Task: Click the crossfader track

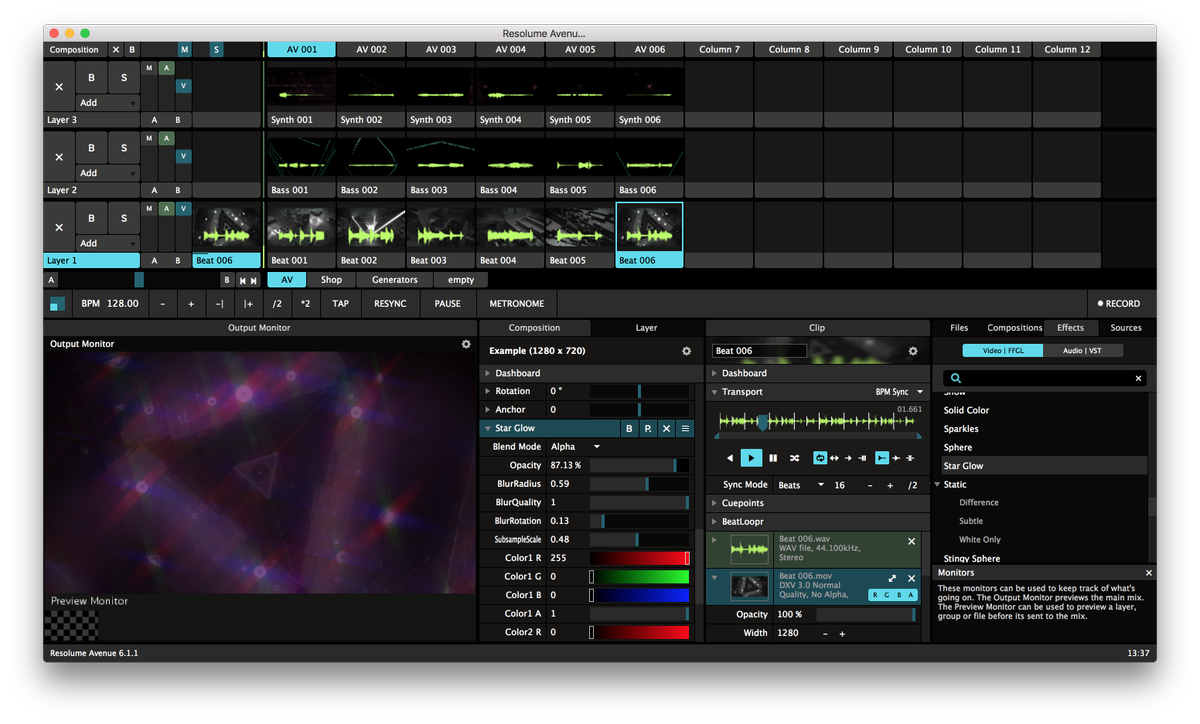Action: pyautogui.click(x=140, y=280)
